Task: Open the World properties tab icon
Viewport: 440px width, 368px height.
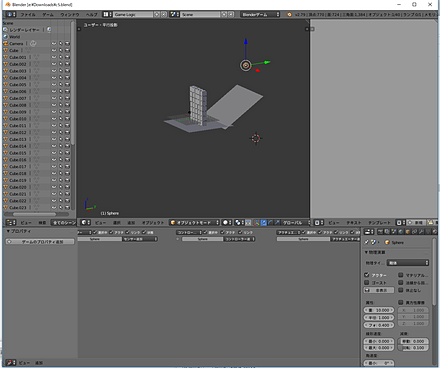Action: click(x=401, y=232)
